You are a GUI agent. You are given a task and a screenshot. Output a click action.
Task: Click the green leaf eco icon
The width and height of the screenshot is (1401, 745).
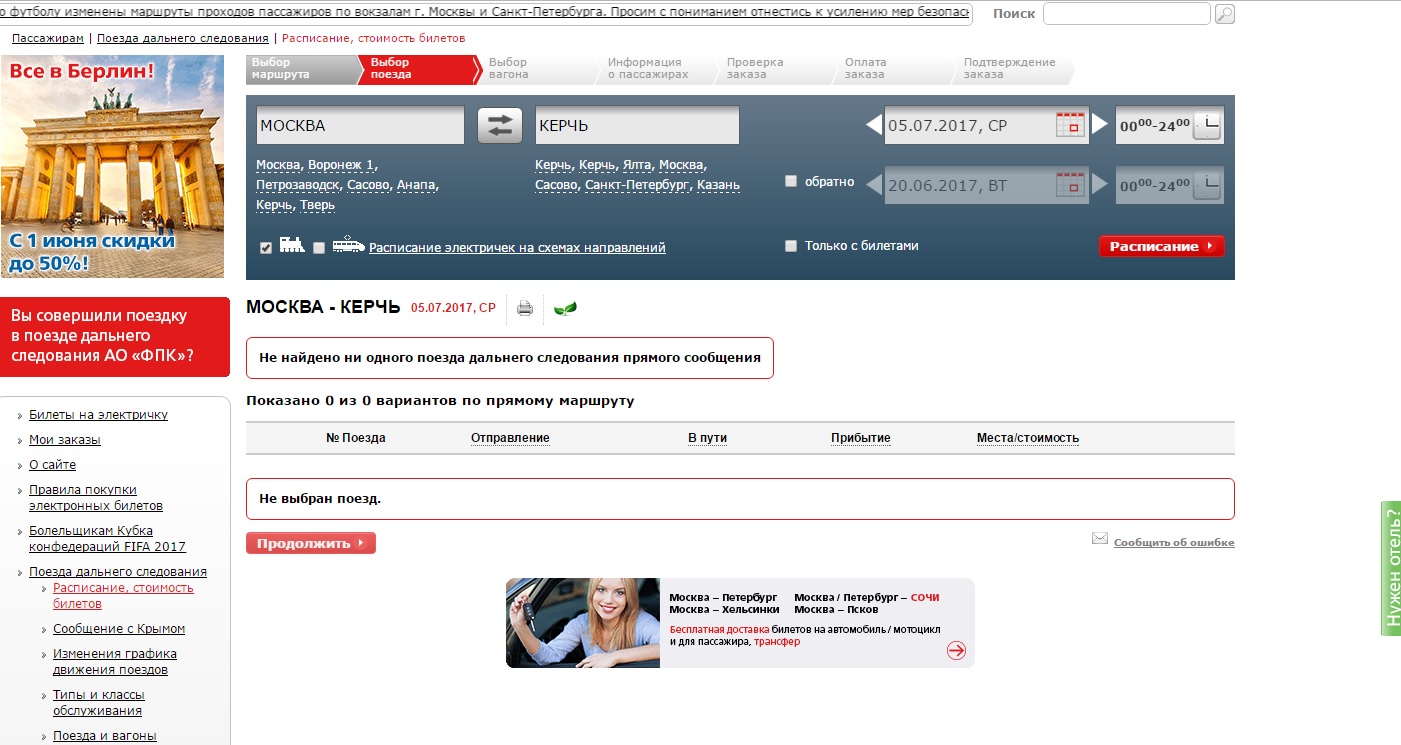tap(565, 308)
